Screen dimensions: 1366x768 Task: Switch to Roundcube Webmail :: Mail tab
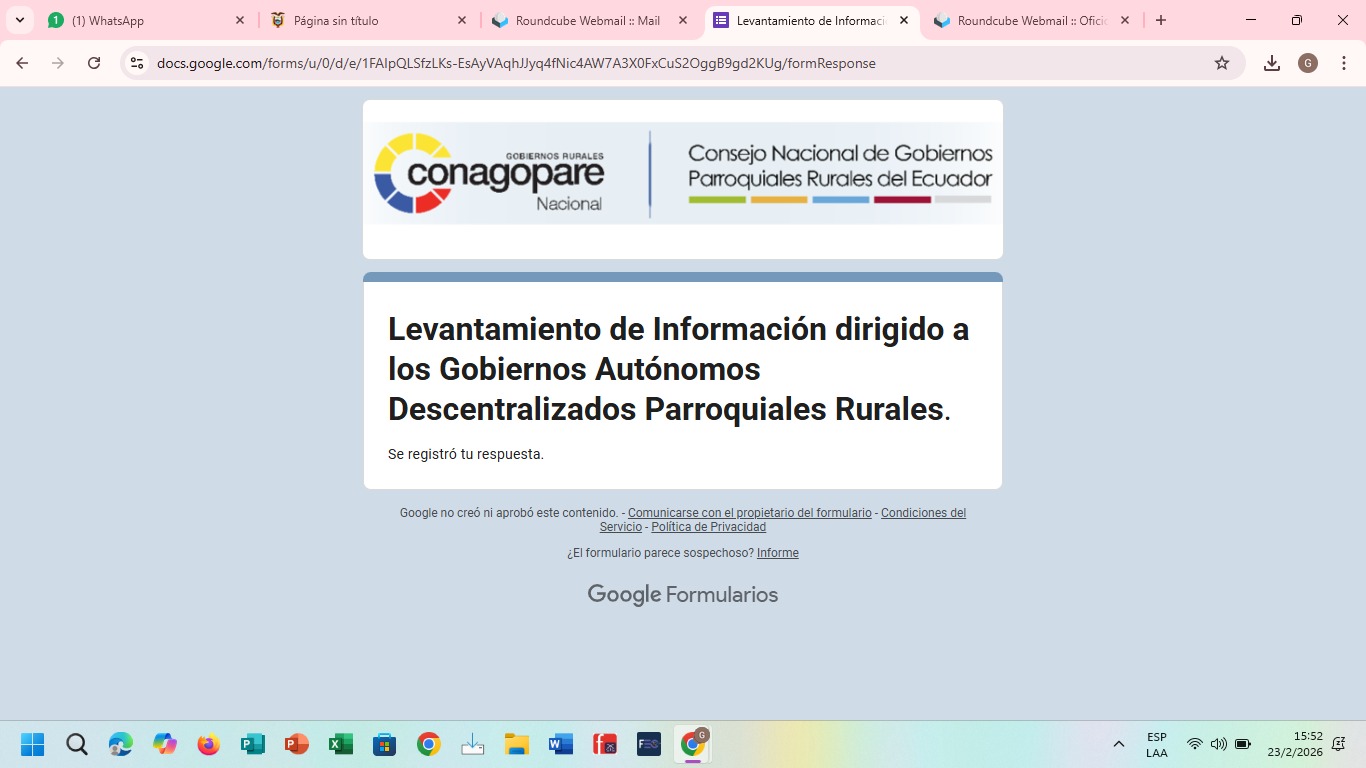[587, 20]
